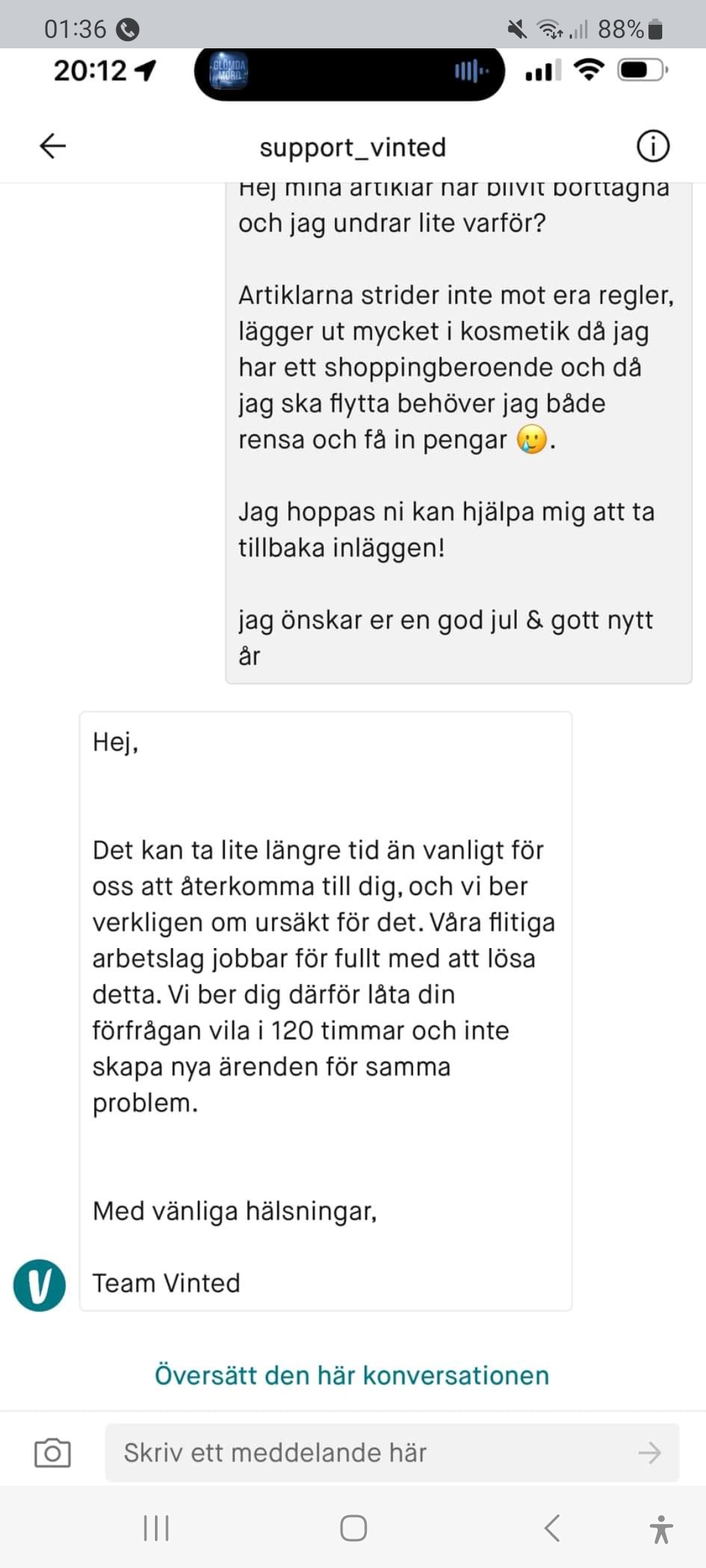
Task: Open accessibility shortcut figure icon
Action: click(x=661, y=1529)
